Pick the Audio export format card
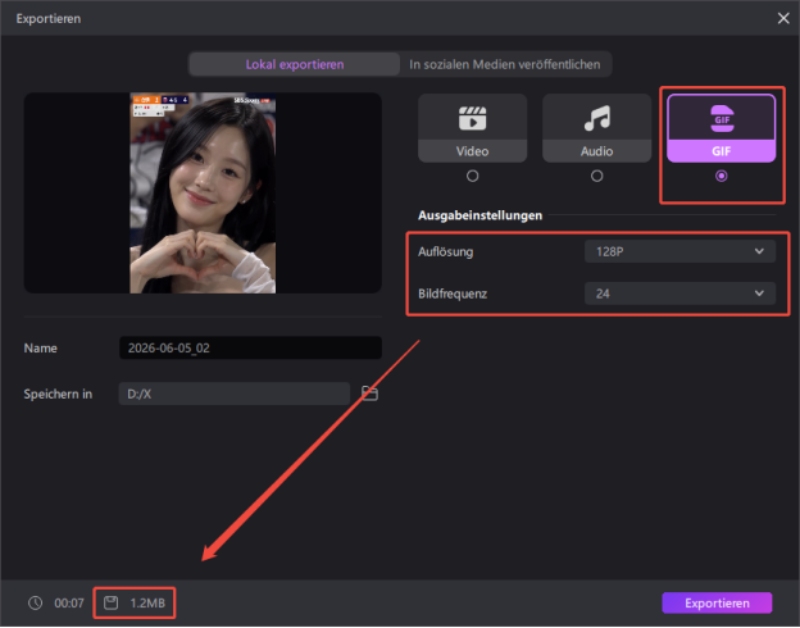The image size is (800, 628). 596,128
